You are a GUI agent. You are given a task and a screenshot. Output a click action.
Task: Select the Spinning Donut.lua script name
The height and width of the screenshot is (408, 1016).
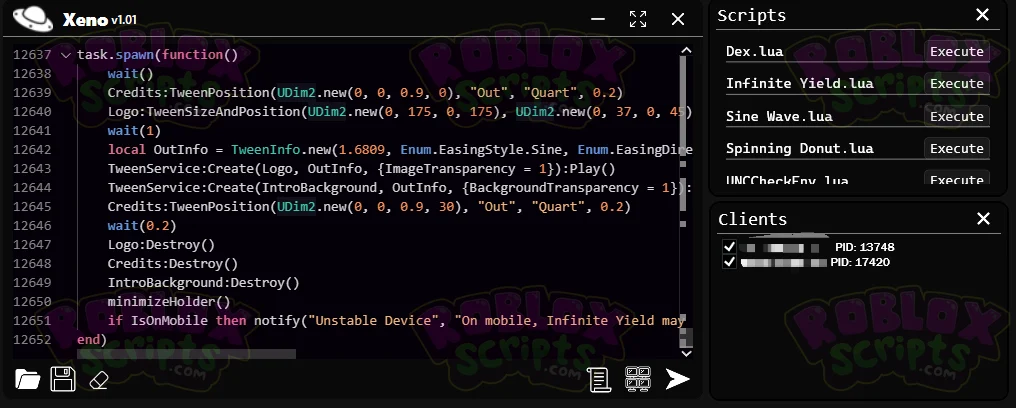point(800,148)
